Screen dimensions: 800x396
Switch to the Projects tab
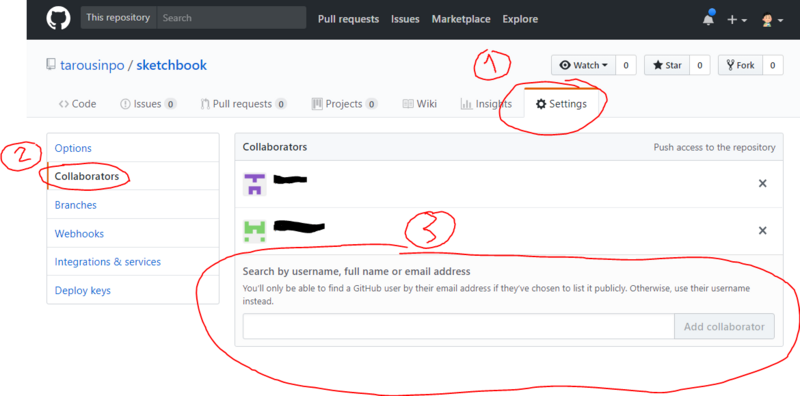point(344,104)
